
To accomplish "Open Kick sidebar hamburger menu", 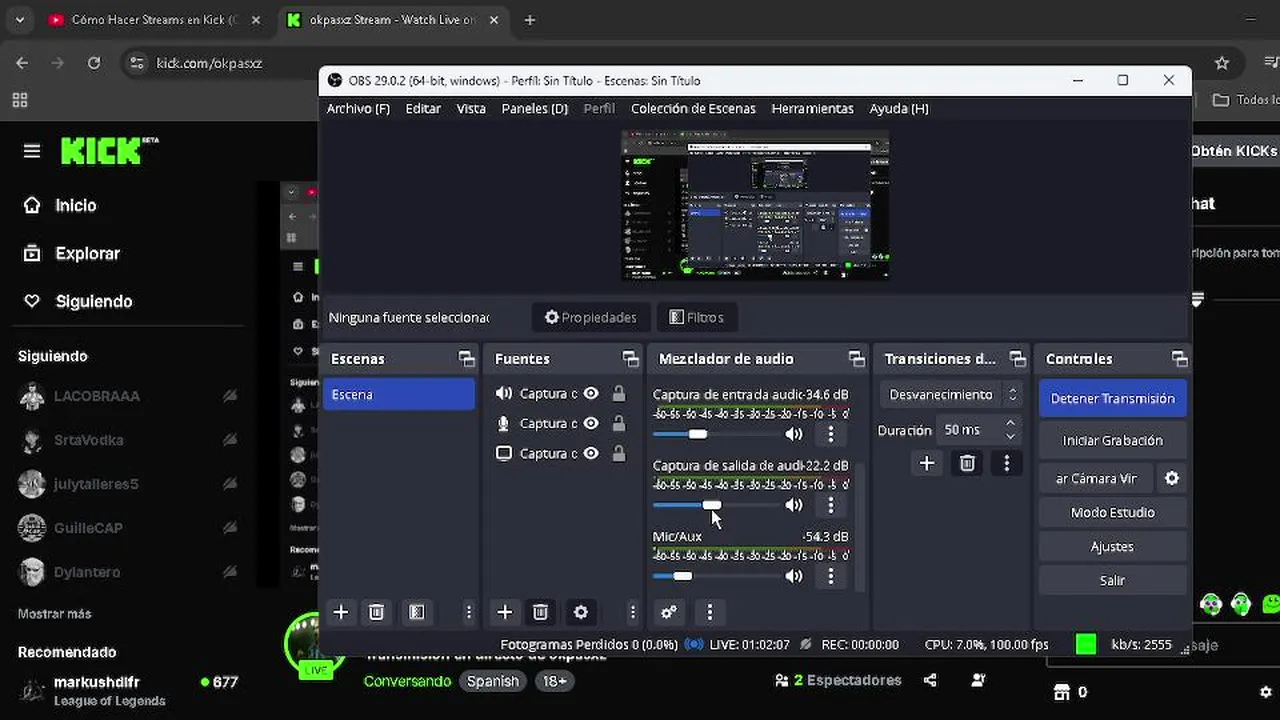I will point(32,151).
